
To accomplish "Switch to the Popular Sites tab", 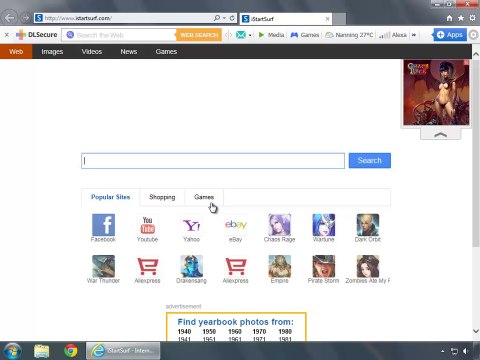I will pos(111,197).
